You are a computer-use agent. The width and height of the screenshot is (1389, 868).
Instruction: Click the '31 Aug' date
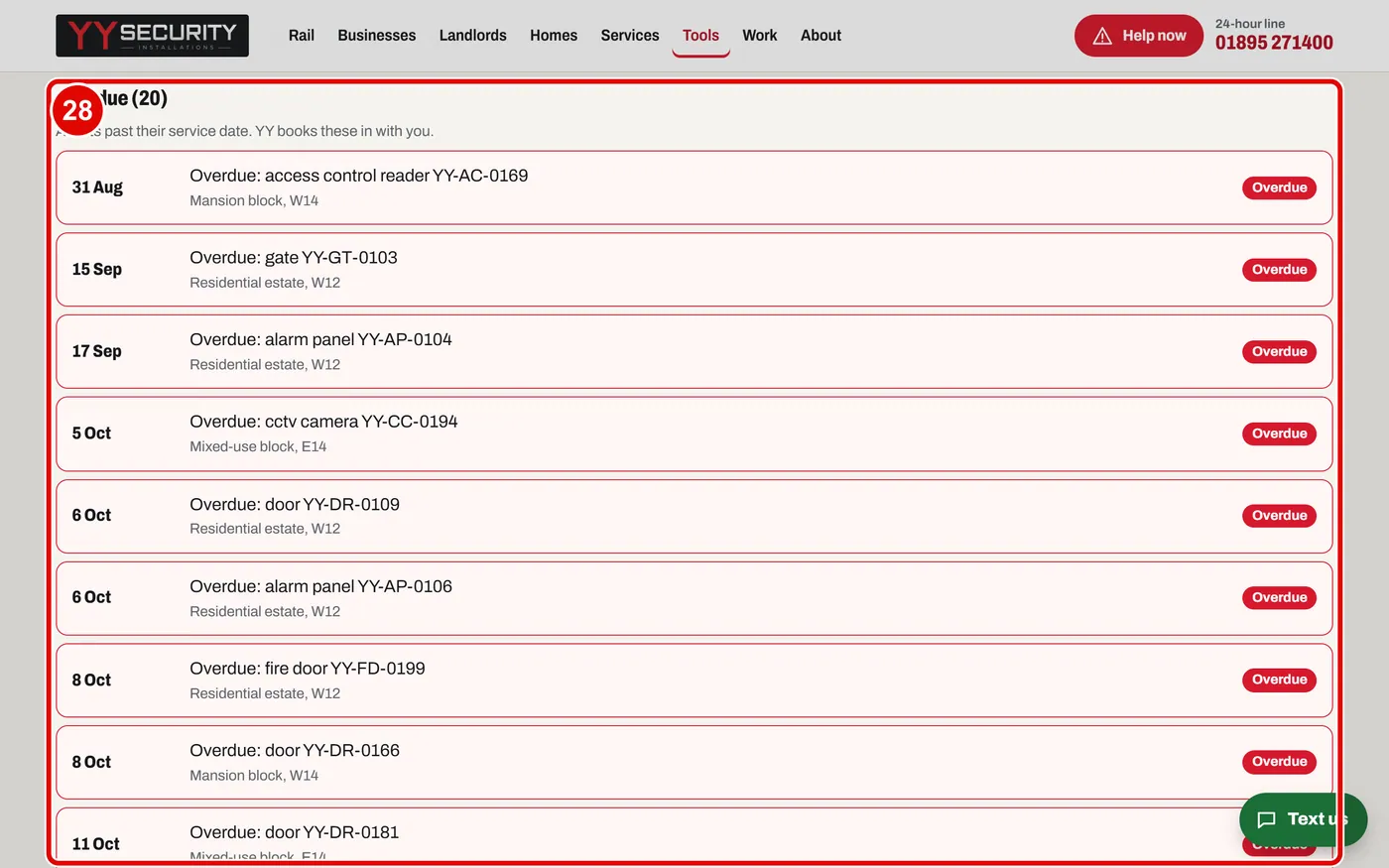click(x=97, y=187)
